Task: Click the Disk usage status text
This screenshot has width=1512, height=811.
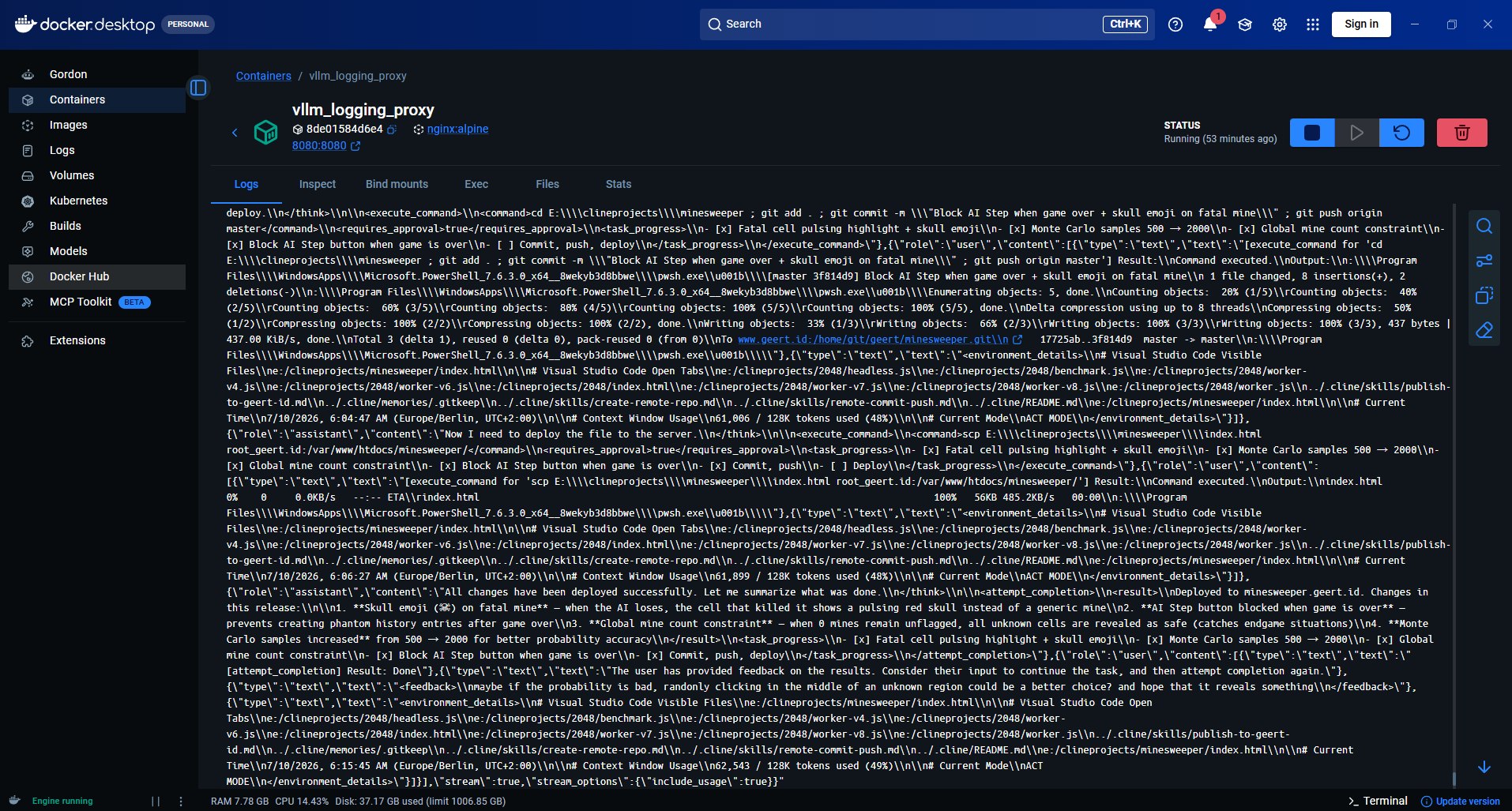Action: [420, 801]
